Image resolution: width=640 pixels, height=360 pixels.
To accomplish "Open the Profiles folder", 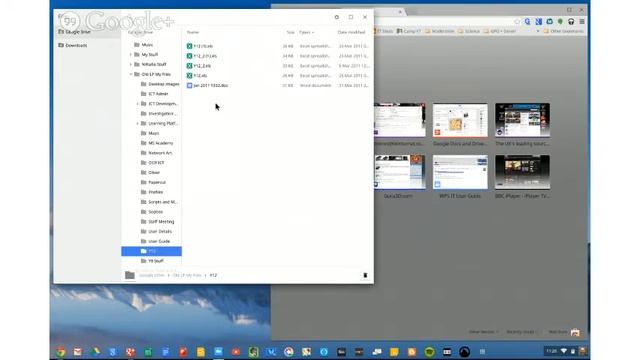I will click(x=152, y=192).
